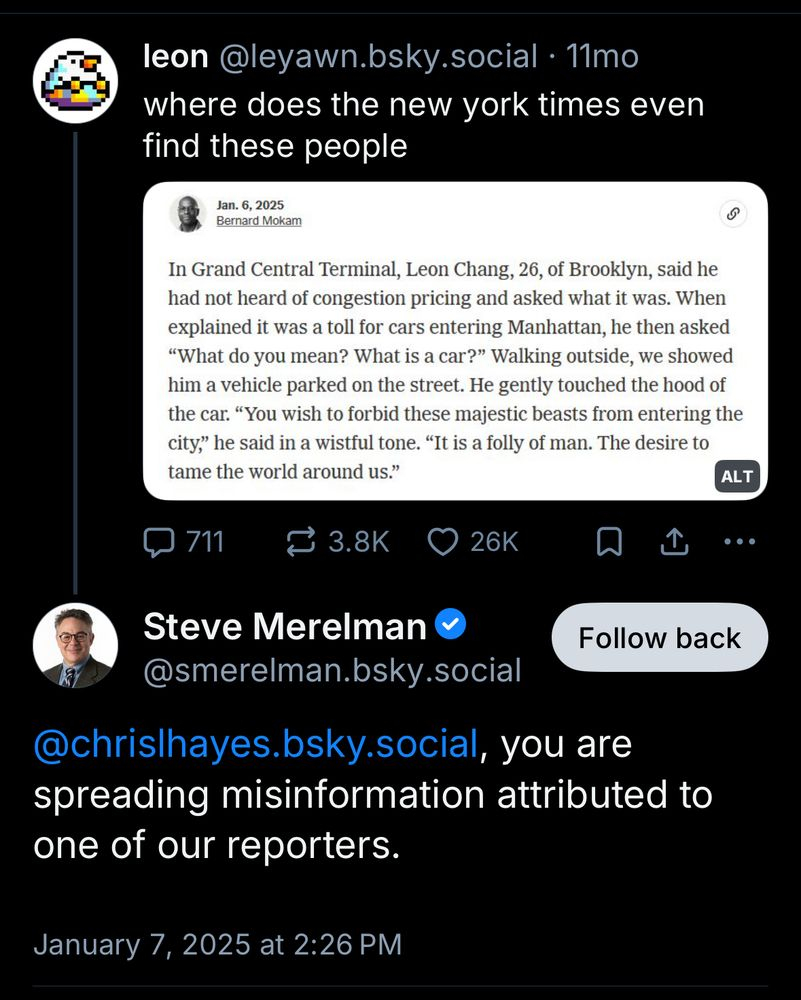Repost leon's post via the repost icon
801x1000 pixels.
pos(300,542)
